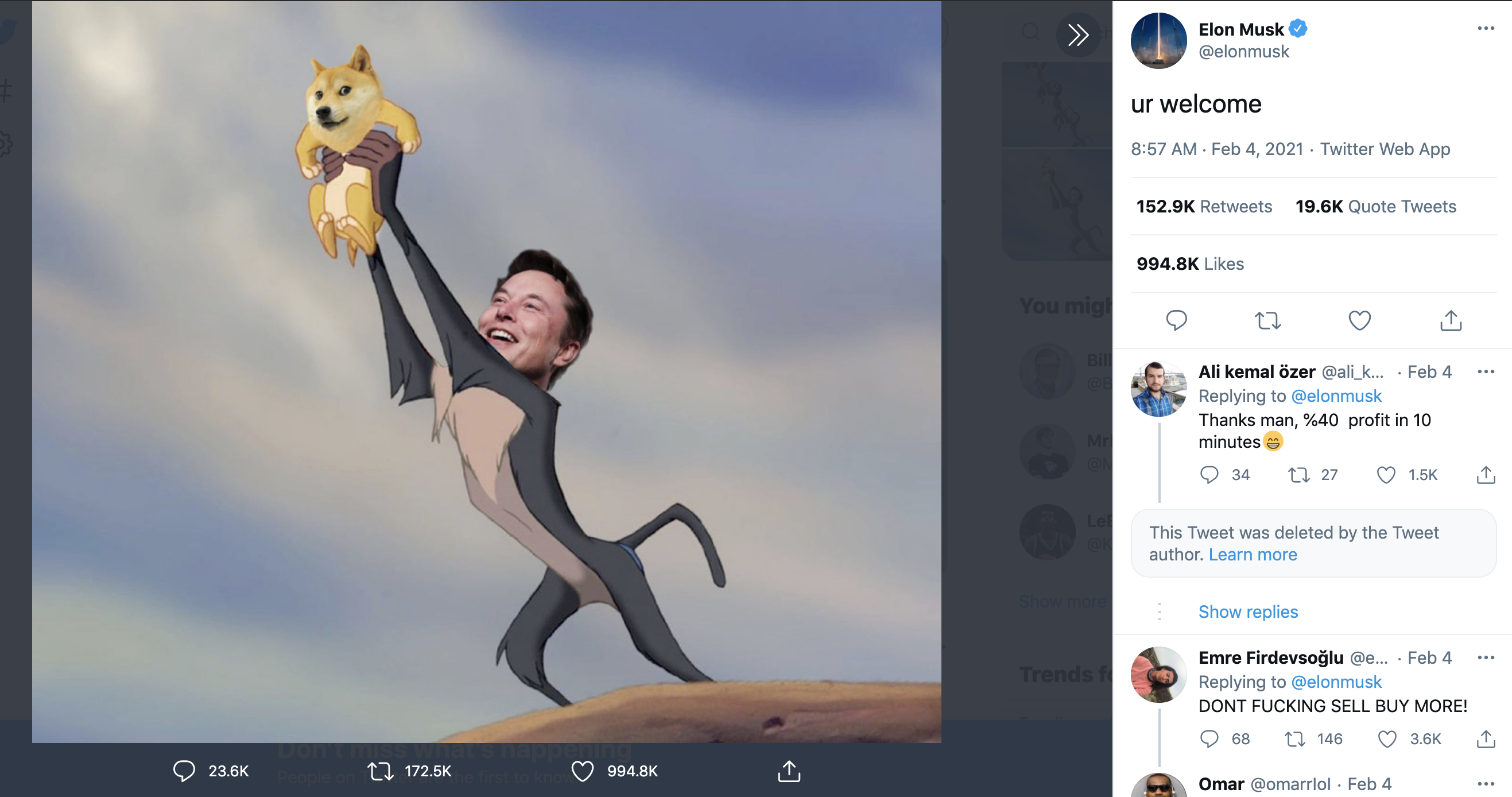Click the reply icon under the tweet stats
The image size is (1512, 797).
pyautogui.click(x=1176, y=320)
